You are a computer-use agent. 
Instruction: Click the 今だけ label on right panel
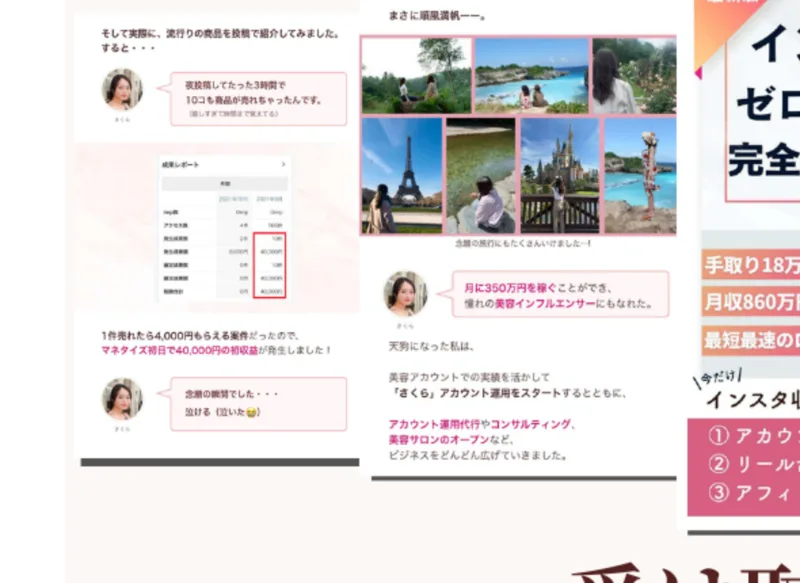point(717,377)
